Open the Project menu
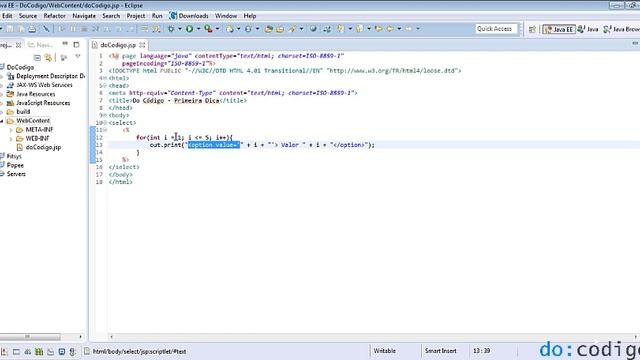The height and width of the screenshot is (360, 640). [x=136, y=16]
